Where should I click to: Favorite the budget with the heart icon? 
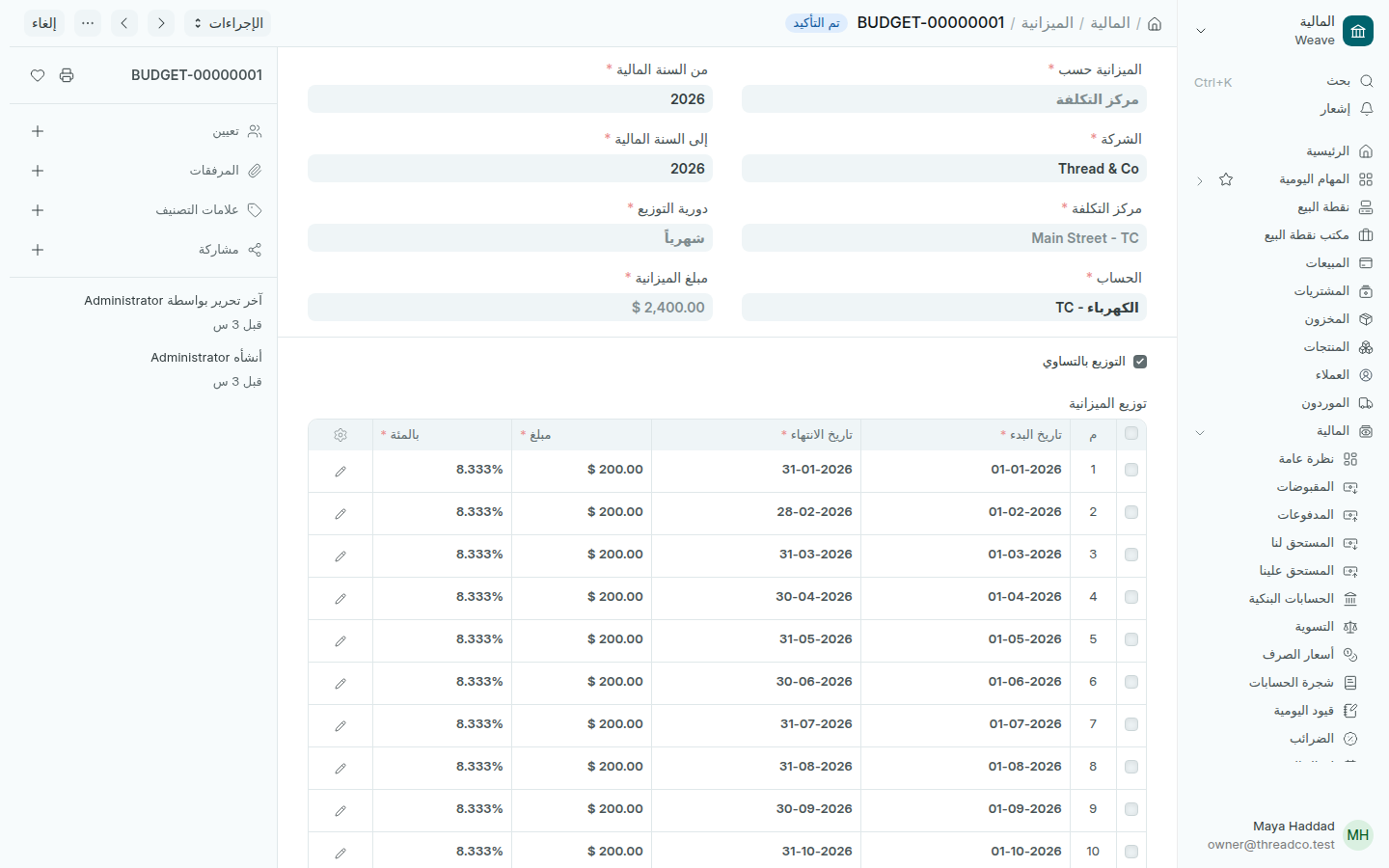[x=38, y=75]
